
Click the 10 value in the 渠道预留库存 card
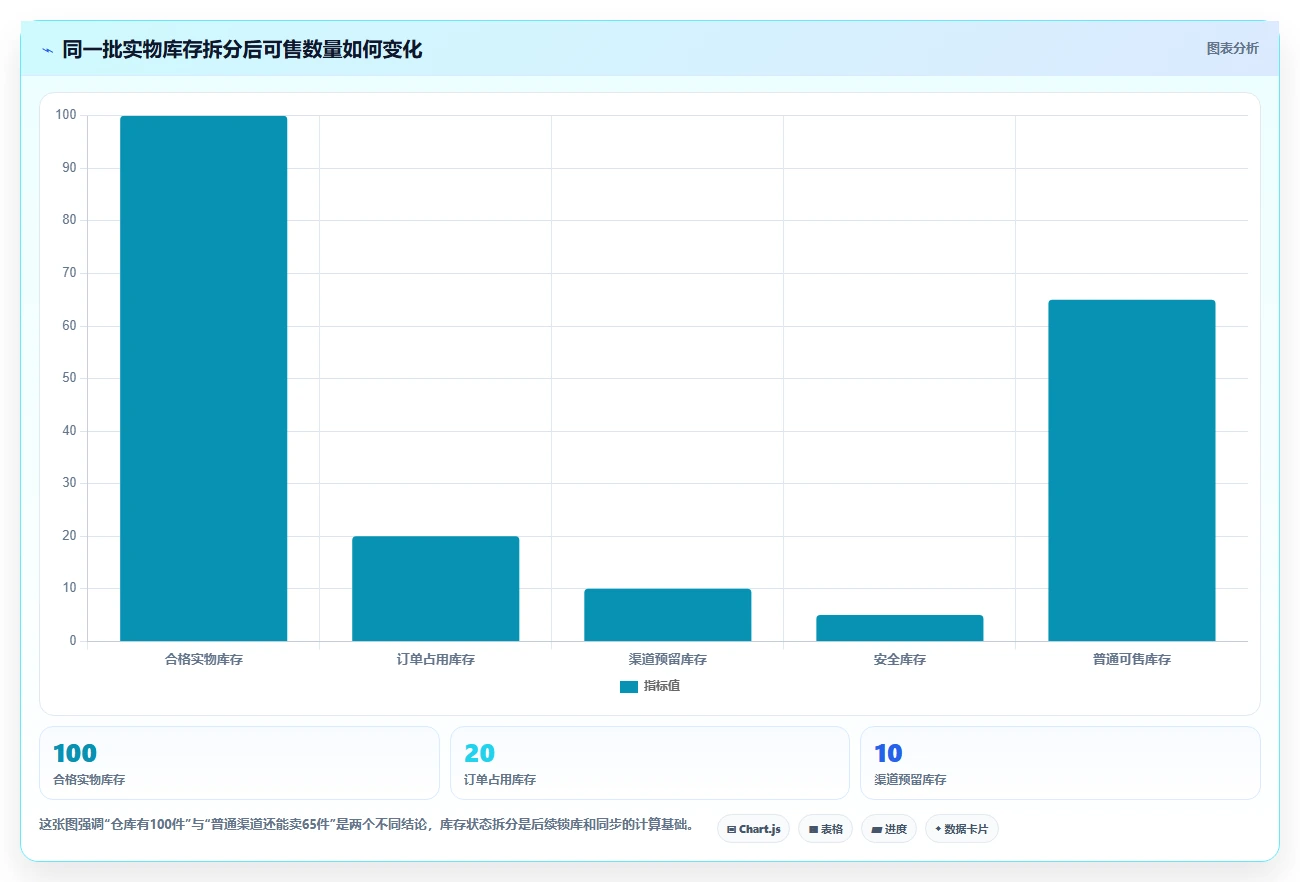(888, 753)
